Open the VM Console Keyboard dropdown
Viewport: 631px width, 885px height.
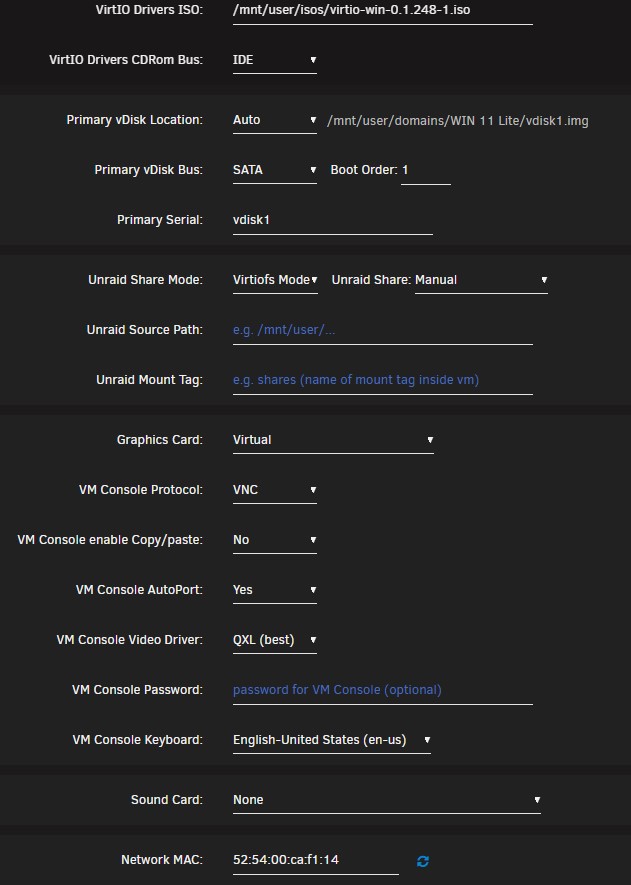(331, 741)
